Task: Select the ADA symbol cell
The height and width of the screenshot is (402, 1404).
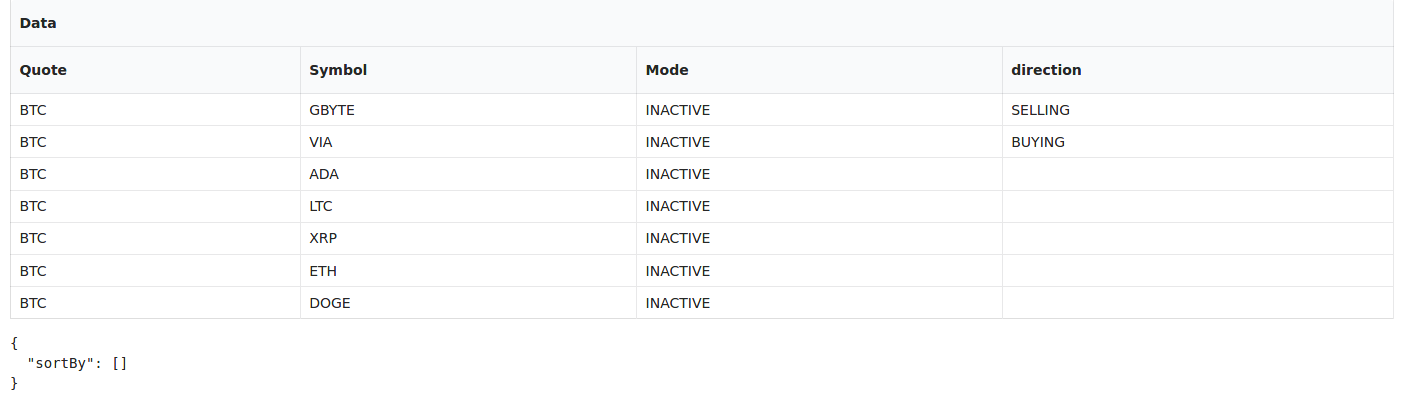Action: (468, 174)
